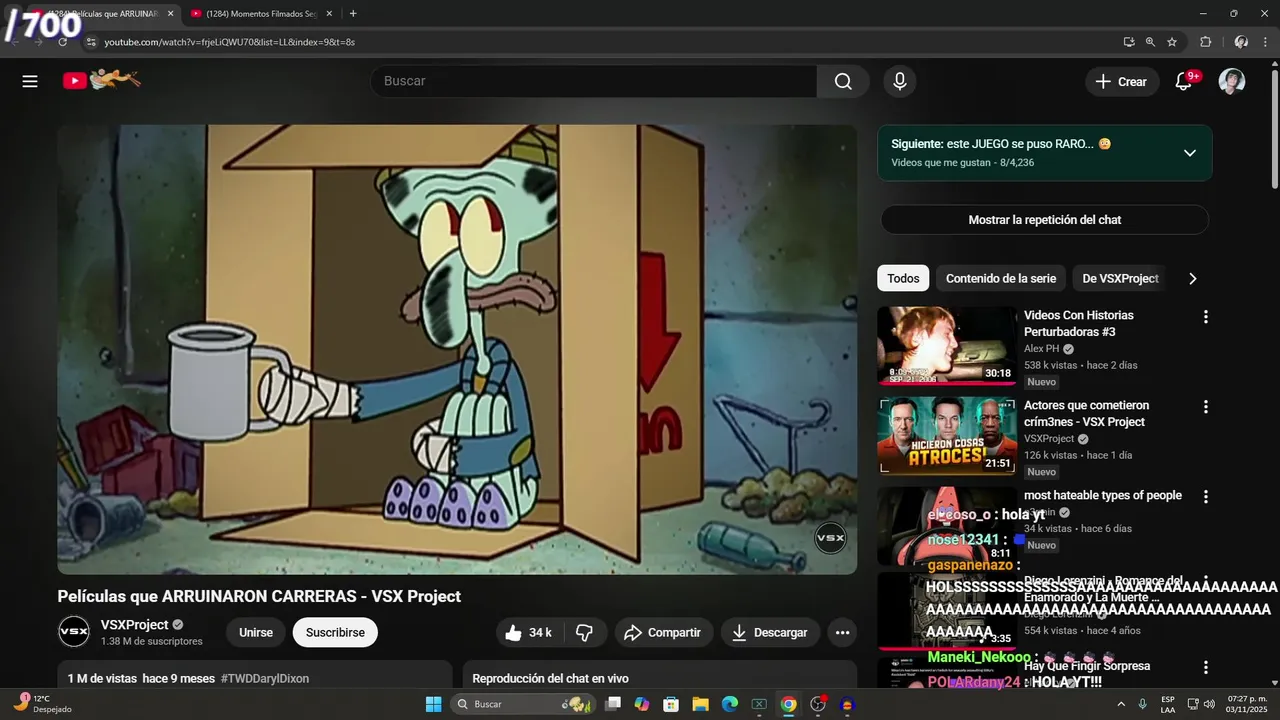
Task: Show more filter chips with right arrow
Action: [1192, 279]
